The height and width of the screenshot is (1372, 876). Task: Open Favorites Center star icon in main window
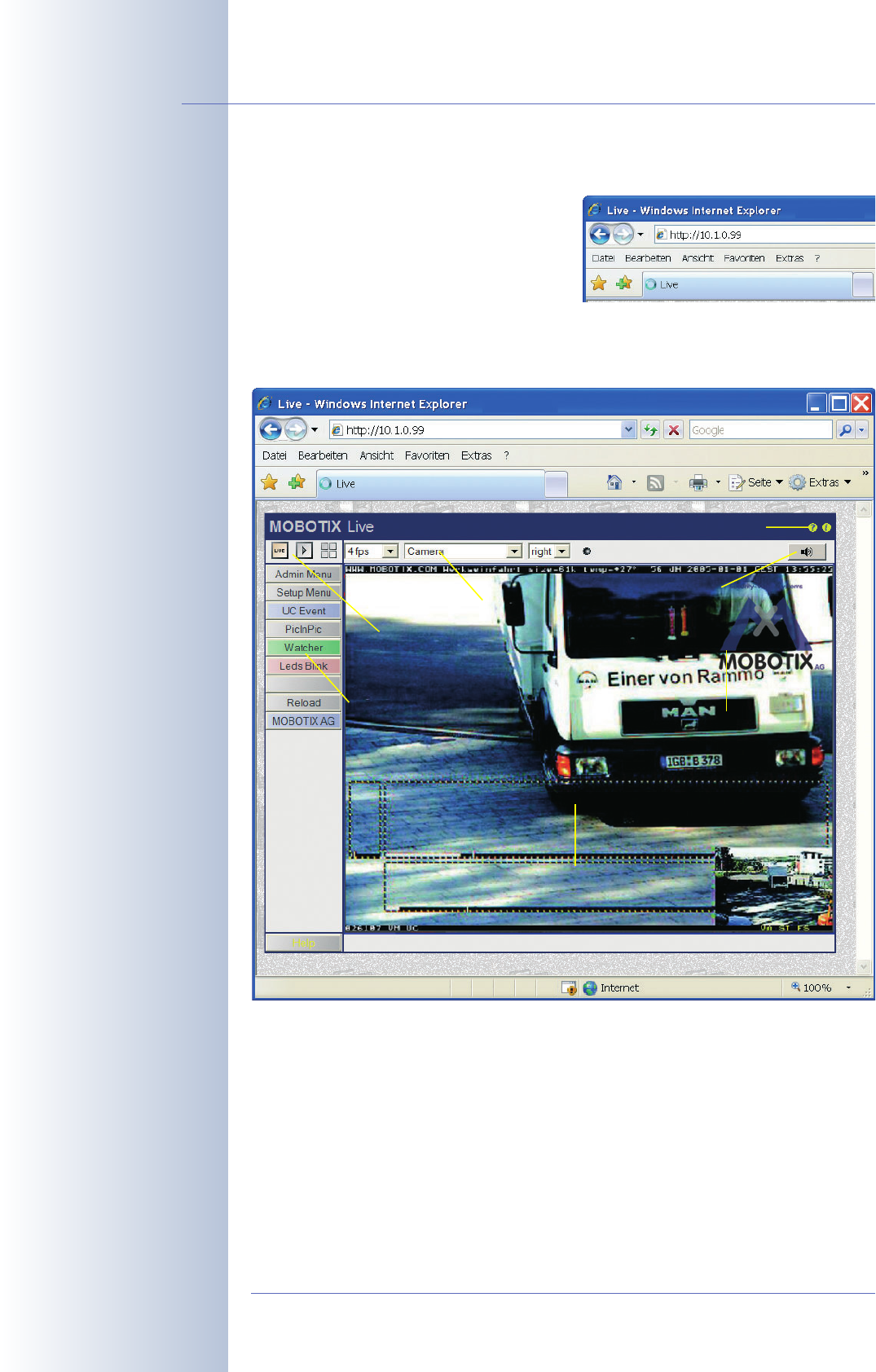[x=270, y=482]
